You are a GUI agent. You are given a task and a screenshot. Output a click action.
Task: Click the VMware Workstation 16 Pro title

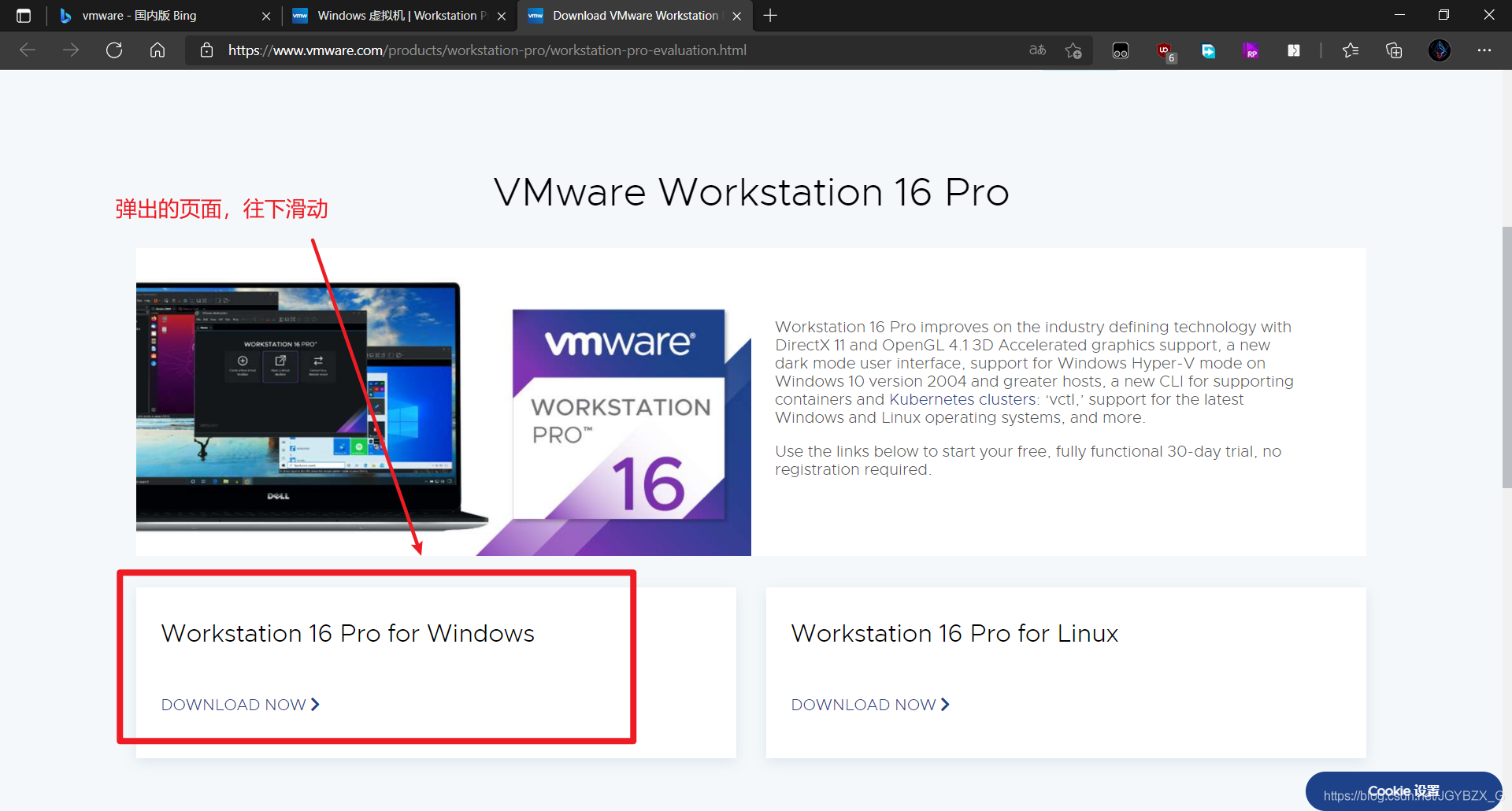[751, 193]
